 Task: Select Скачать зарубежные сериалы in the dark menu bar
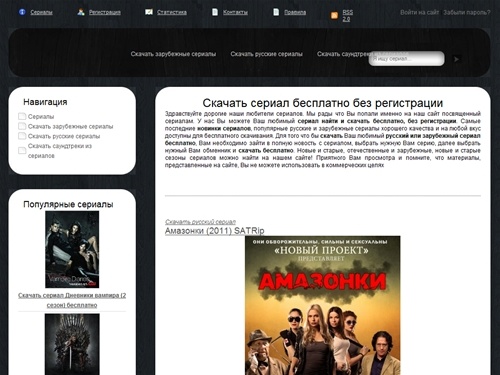pyautogui.click(x=173, y=54)
